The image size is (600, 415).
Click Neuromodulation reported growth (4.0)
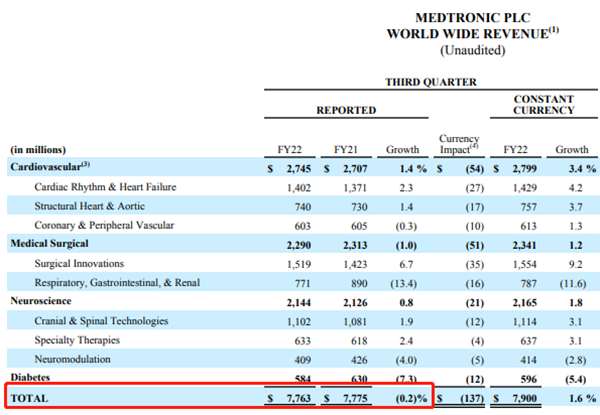pos(406,360)
